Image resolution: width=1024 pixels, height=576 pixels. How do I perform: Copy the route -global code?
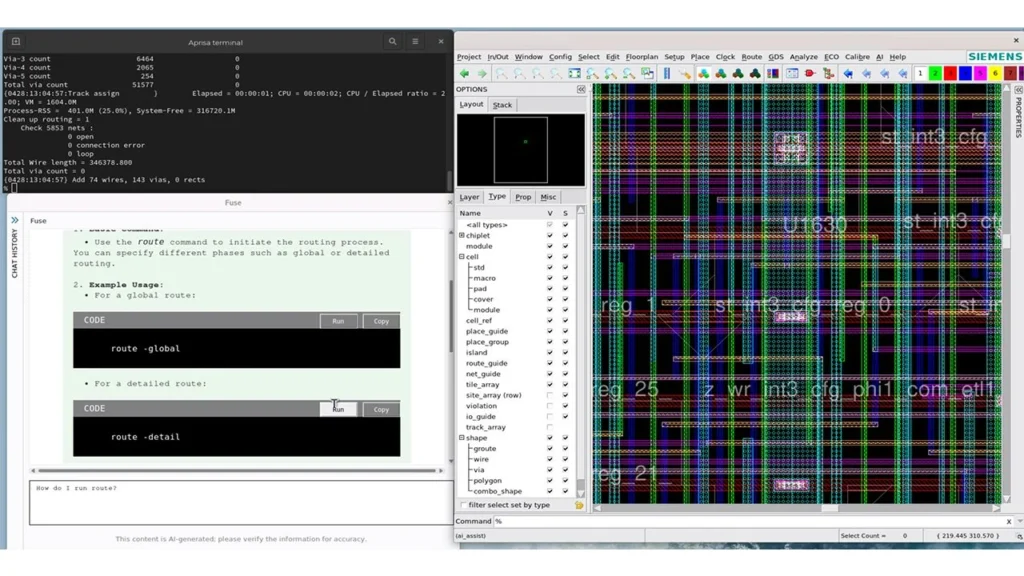tap(381, 321)
